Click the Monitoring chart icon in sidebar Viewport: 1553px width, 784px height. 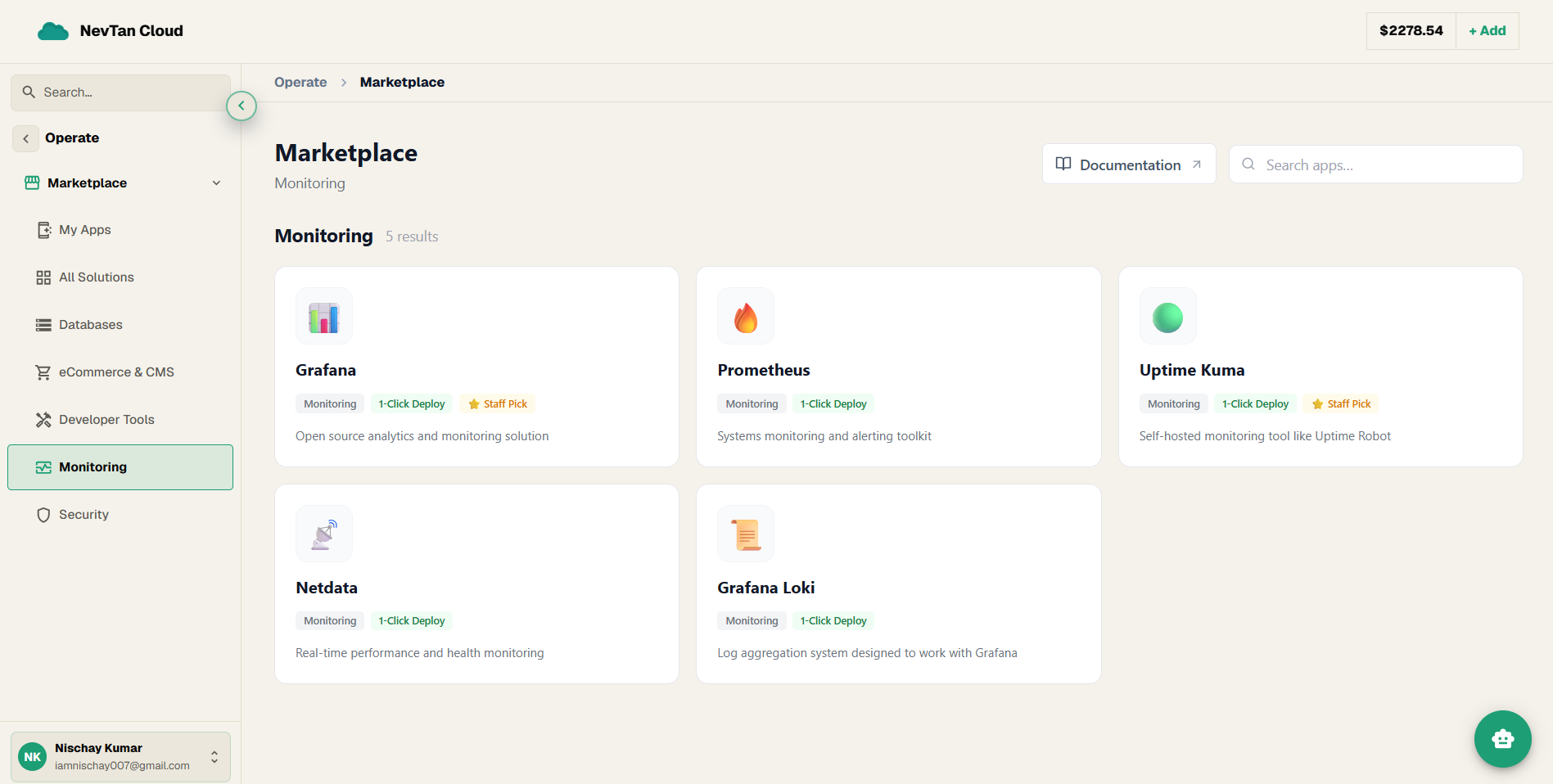click(x=43, y=467)
